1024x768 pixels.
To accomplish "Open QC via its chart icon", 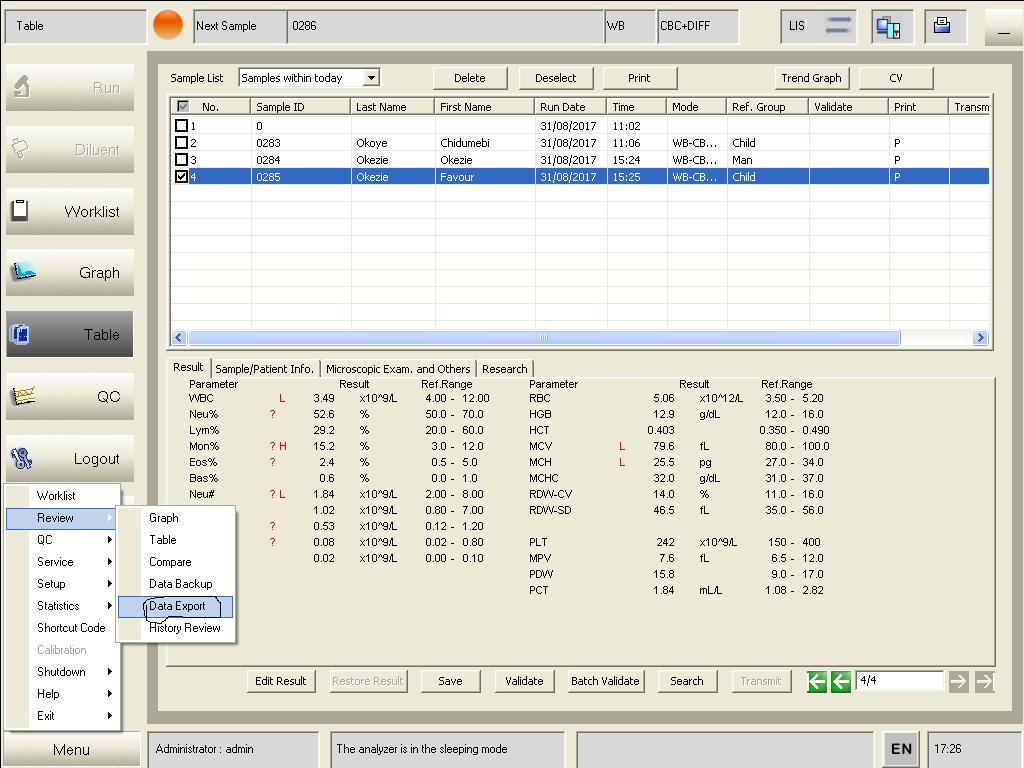I will pyautogui.click(x=23, y=396).
